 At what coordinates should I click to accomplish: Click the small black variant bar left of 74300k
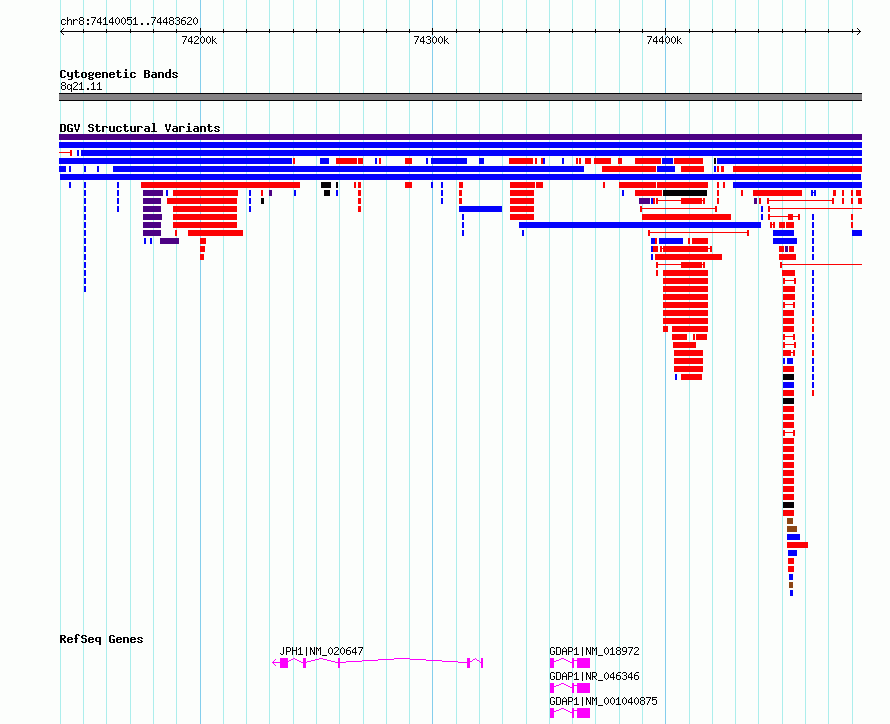(x=326, y=185)
